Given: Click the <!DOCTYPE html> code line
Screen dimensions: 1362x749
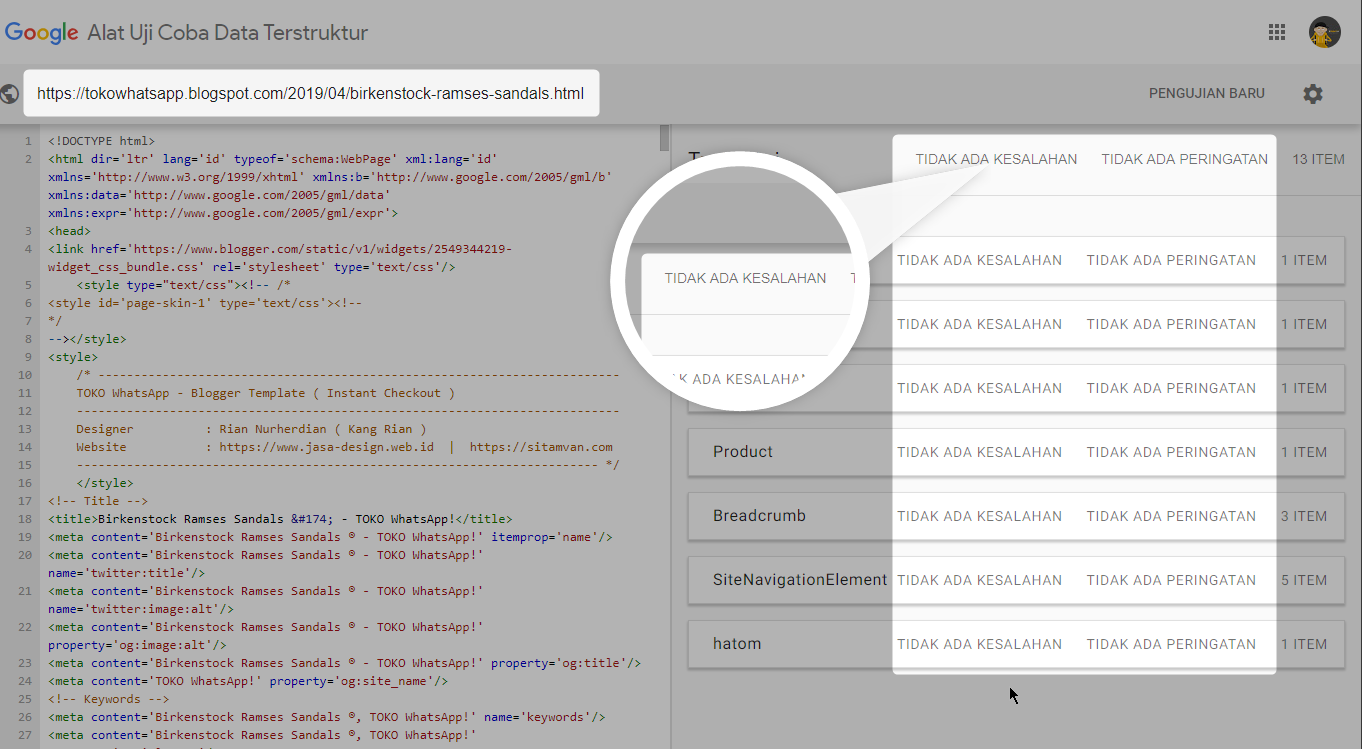Looking at the screenshot, I should (101, 141).
